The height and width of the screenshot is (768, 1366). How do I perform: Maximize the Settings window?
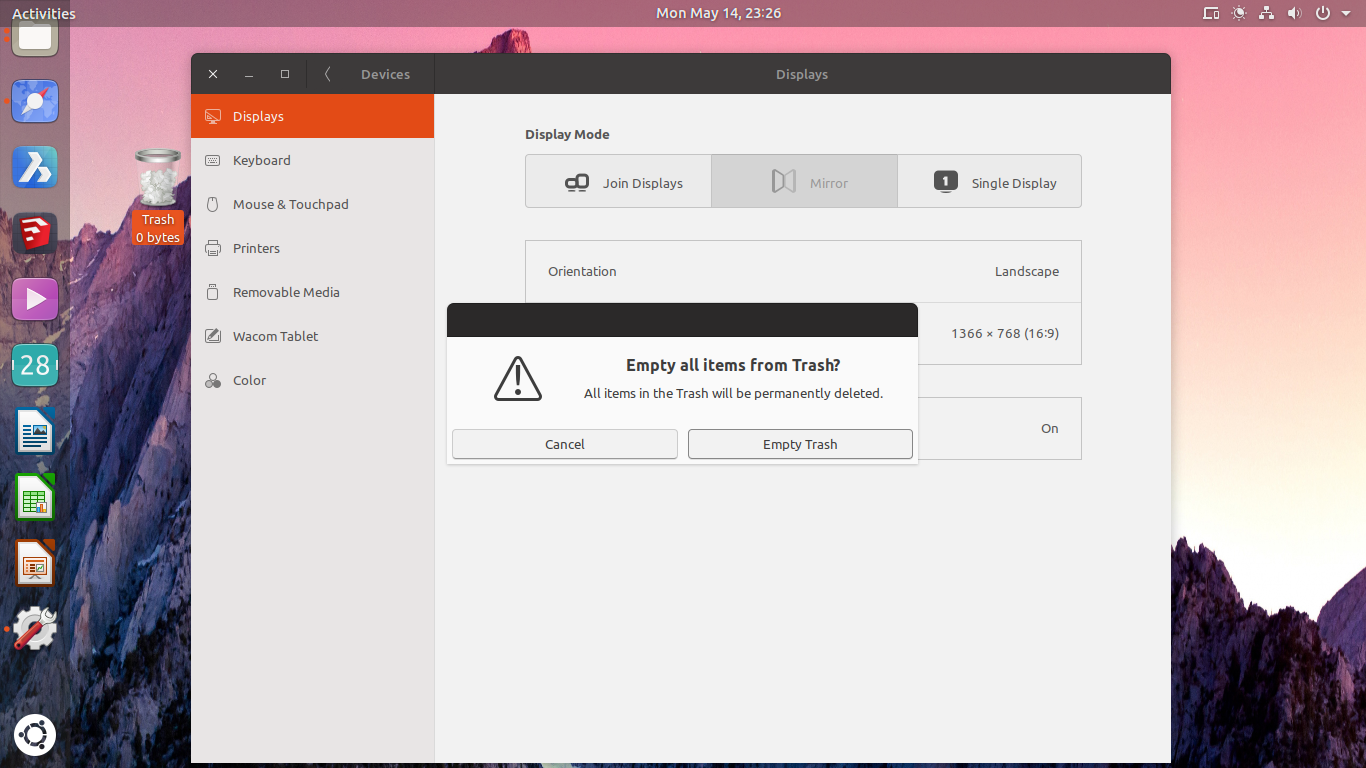pos(285,74)
